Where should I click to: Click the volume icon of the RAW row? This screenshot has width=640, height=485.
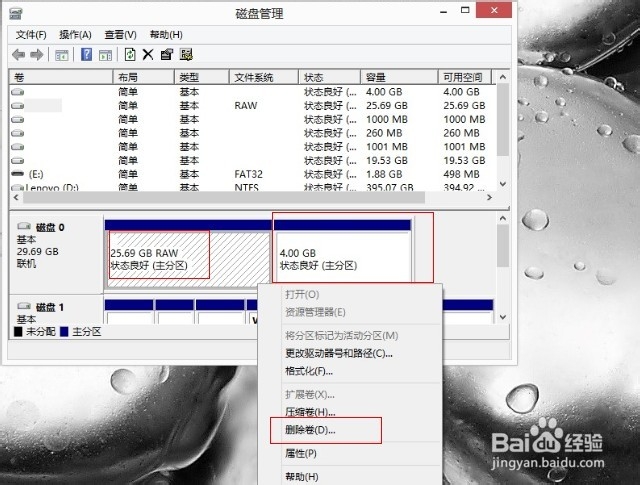tap(18, 106)
